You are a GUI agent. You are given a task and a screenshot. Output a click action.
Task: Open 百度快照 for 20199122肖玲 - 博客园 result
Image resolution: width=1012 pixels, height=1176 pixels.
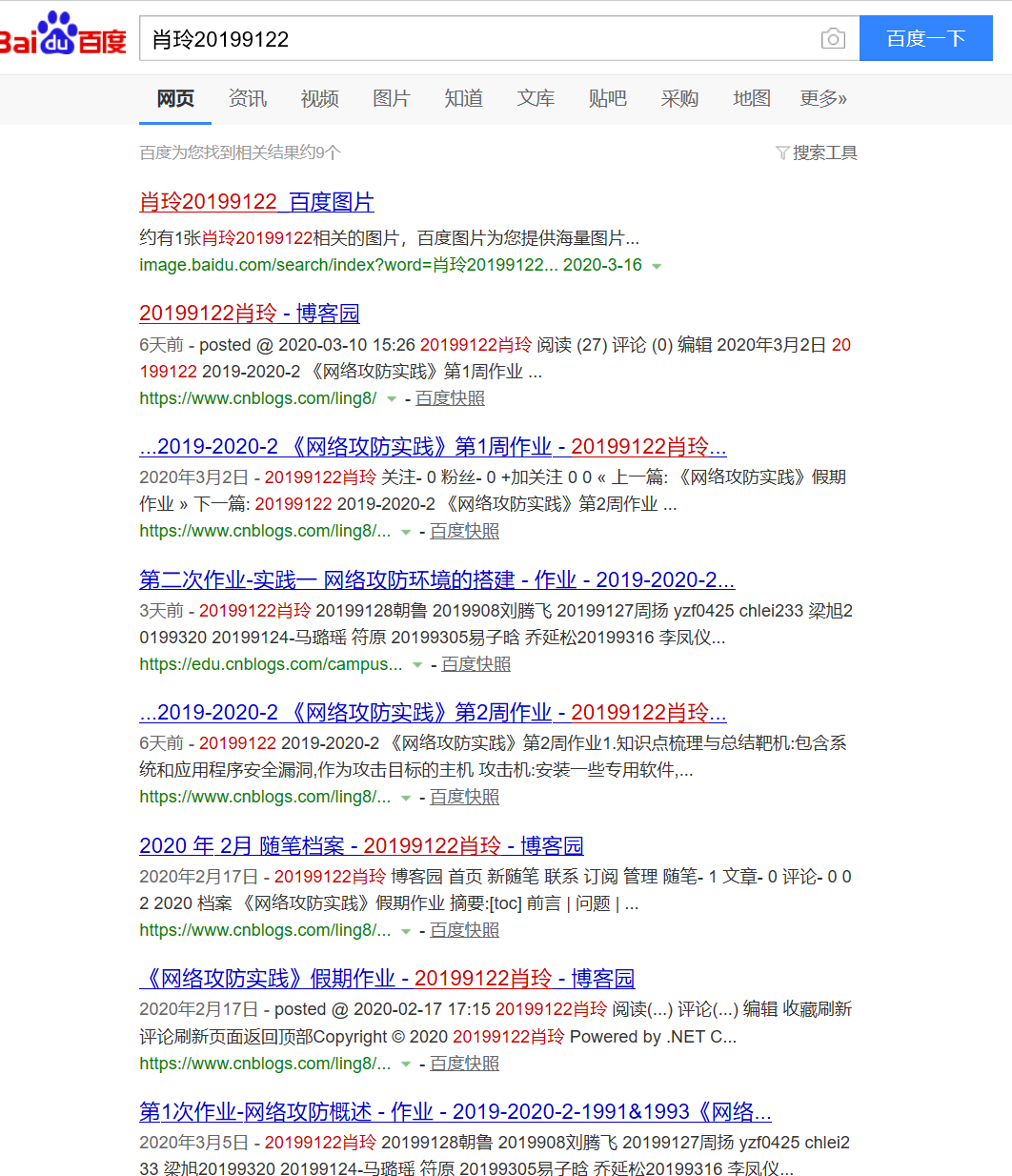tap(450, 398)
